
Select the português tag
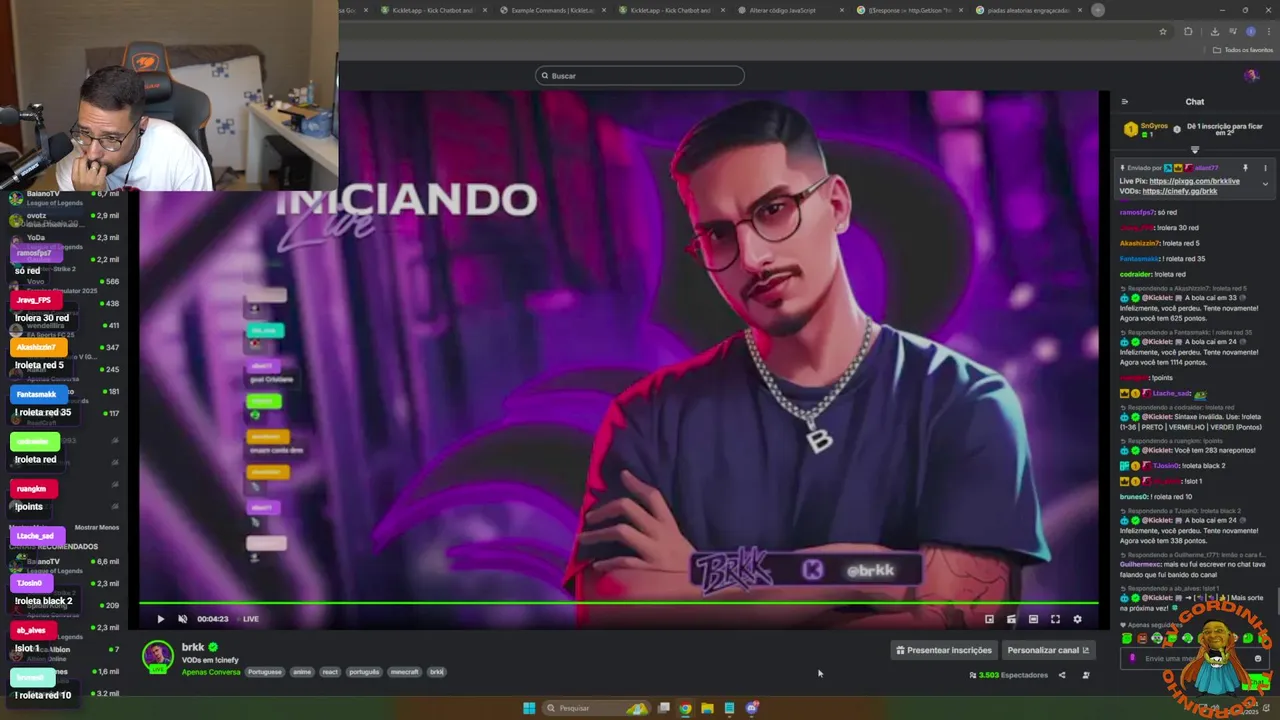(364, 672)
